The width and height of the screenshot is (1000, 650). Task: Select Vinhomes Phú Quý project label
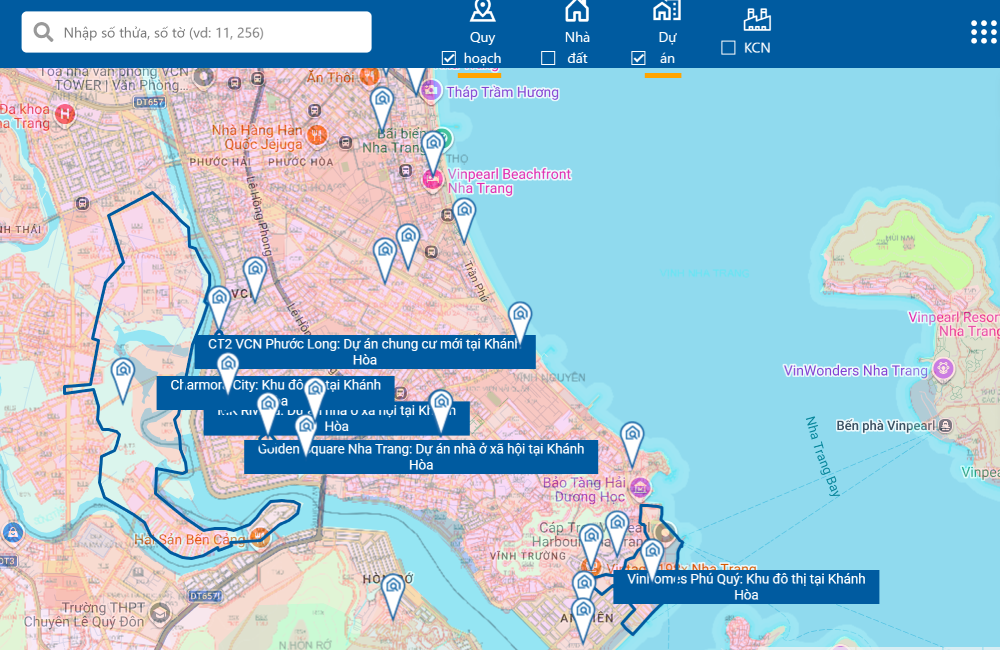tap(746, 587)
